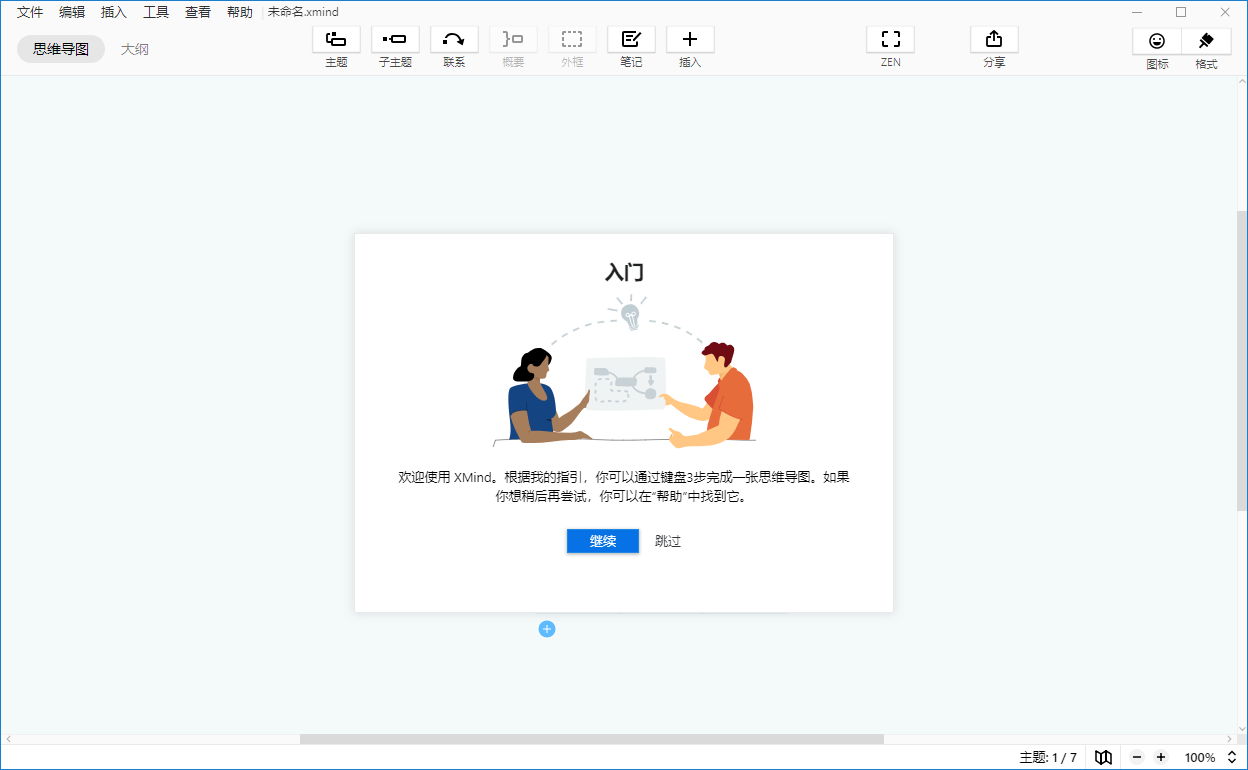Click the blue plus add-topic handle
The width and height of the screenshot is (1248, 770).
coord(547,629)
